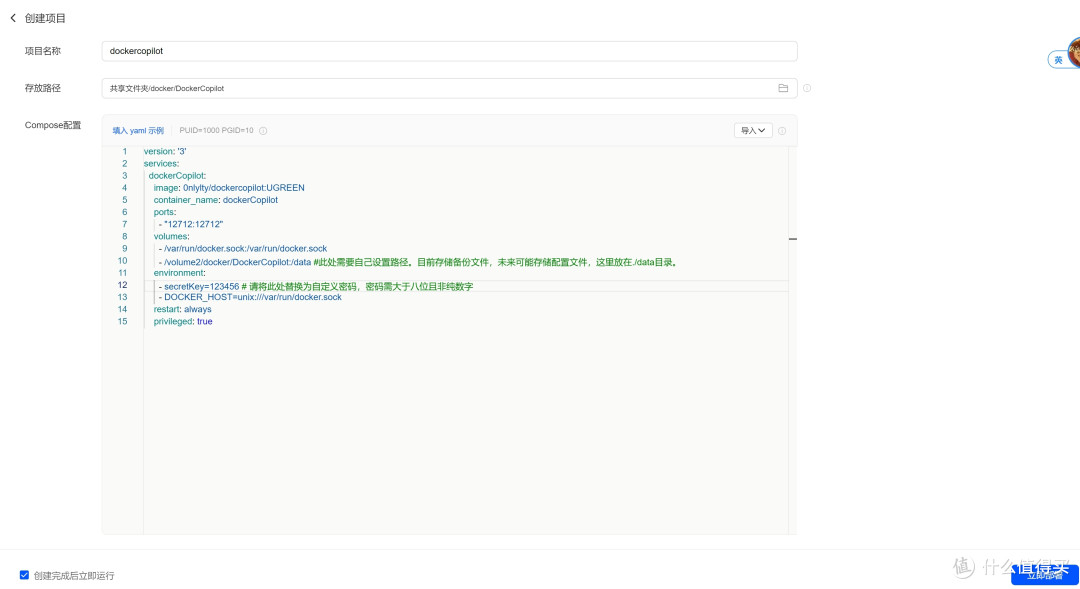Click 填入 yaml 示例 link
The image size is (1080, 589).
coord(138,131)
